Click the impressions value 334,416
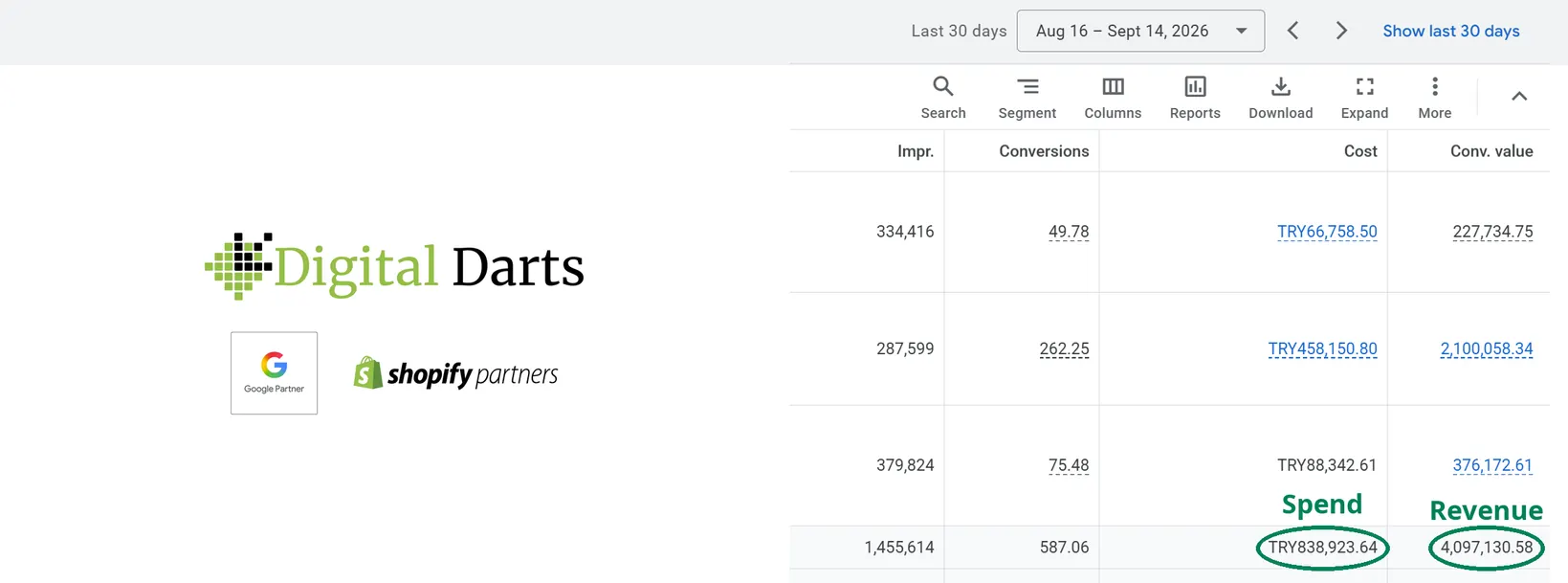Screen dimensions: 1568x583 [905, 232]
